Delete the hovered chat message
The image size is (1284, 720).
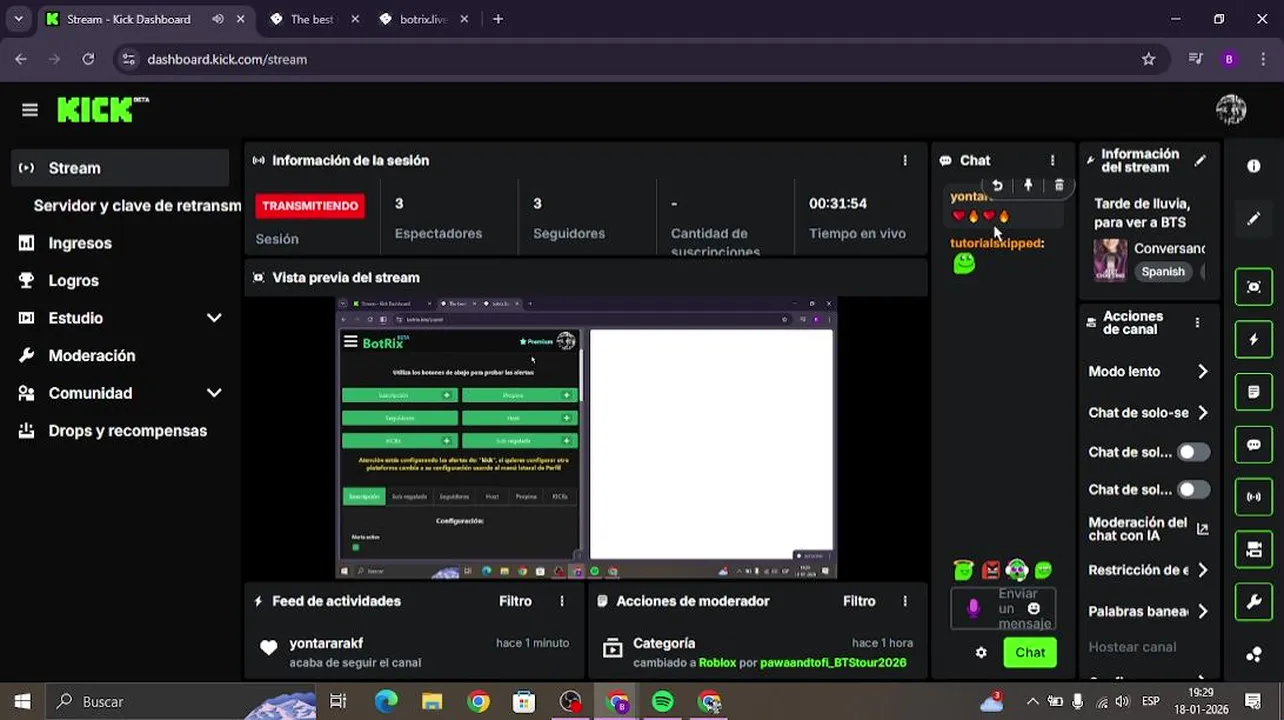pyautogui.click(x=1059, y=185)
